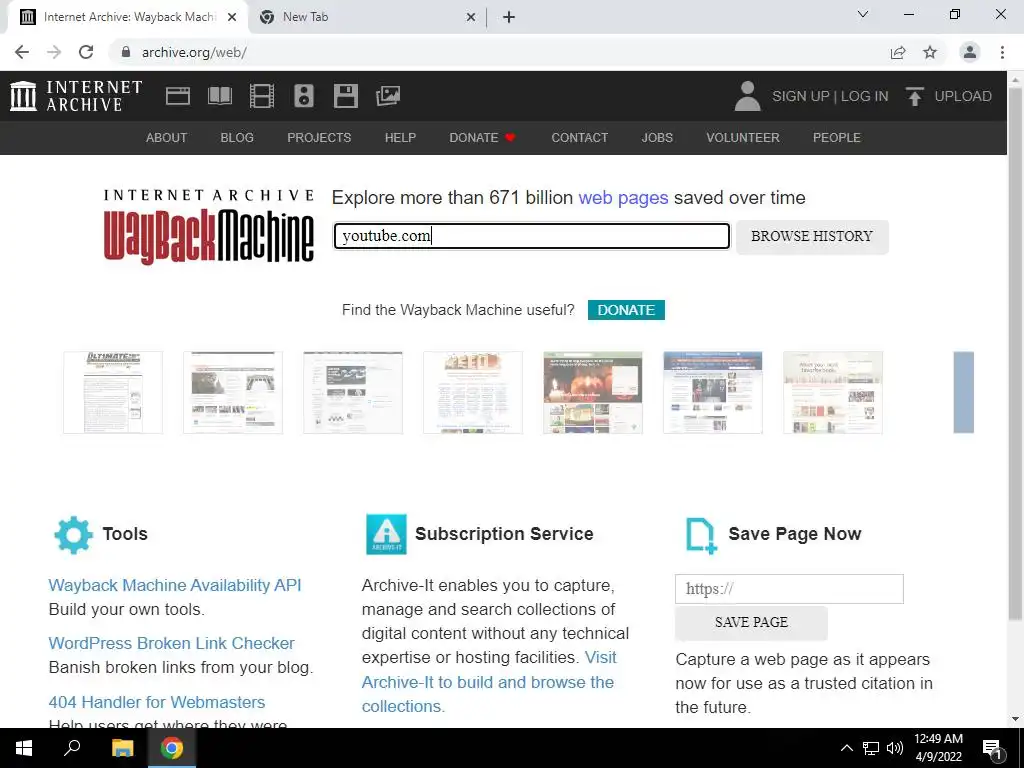Follow the Visit Archive-It link
The width and height of the screenshot is (1024, 768).
point(488,682)
